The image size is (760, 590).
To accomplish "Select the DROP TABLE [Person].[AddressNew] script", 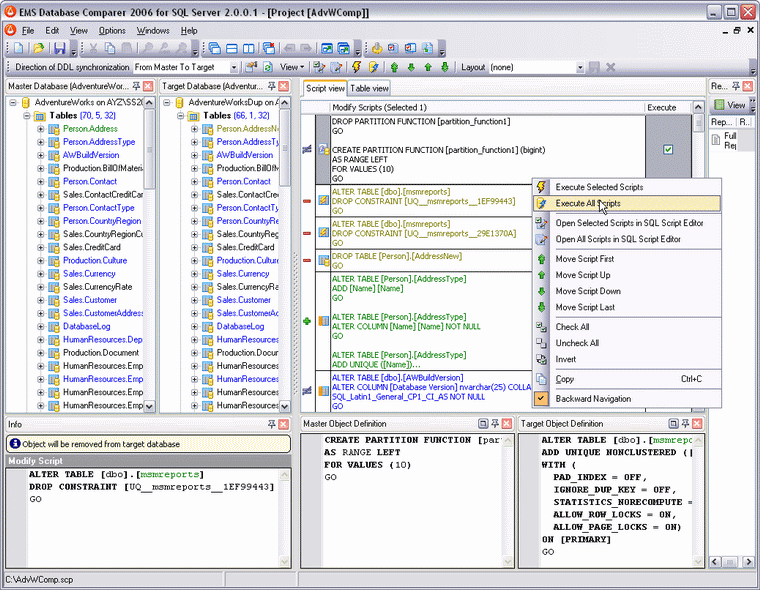I will pyautogui.click(x=431, y=261).
